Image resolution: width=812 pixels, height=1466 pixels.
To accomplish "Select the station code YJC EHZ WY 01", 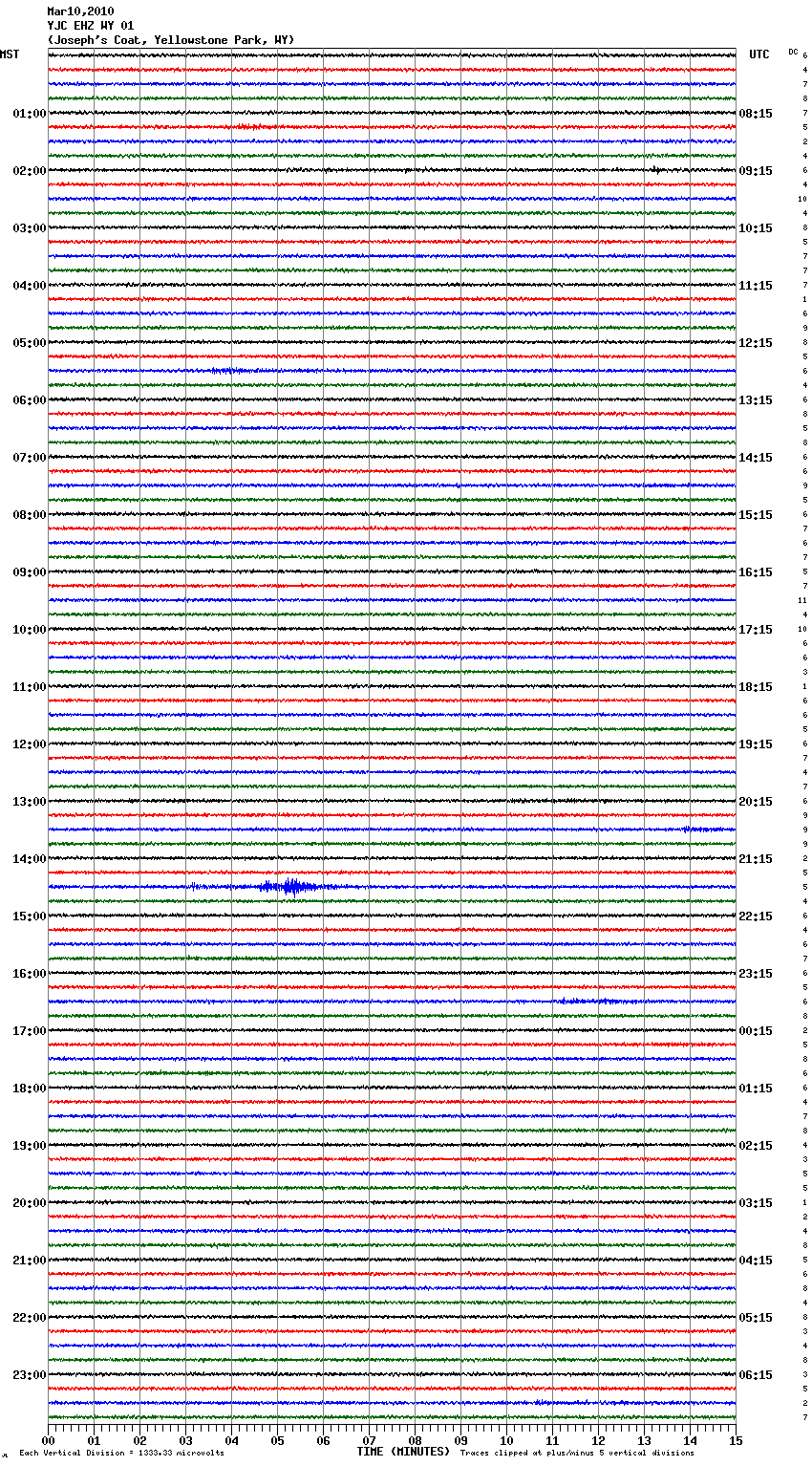I will pyautogui.click(x=91, y=26).
